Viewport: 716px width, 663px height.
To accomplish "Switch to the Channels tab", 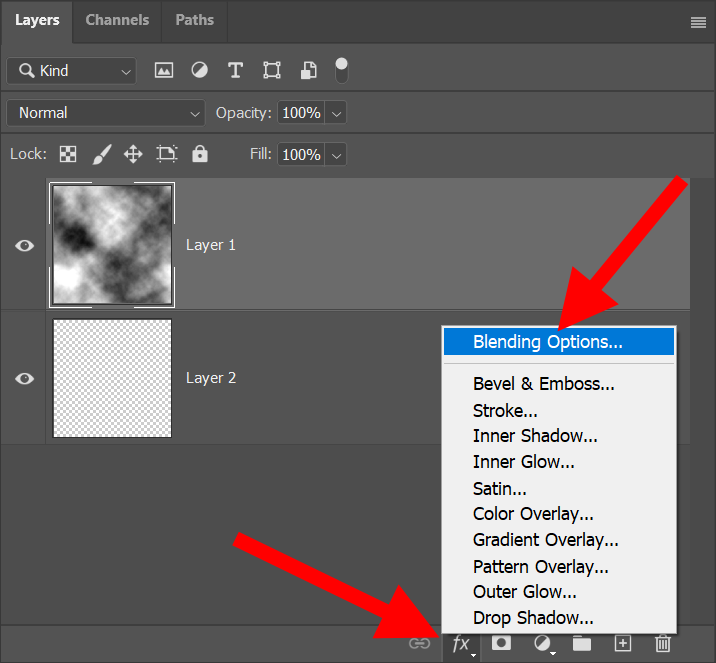I will pos(117,21).
